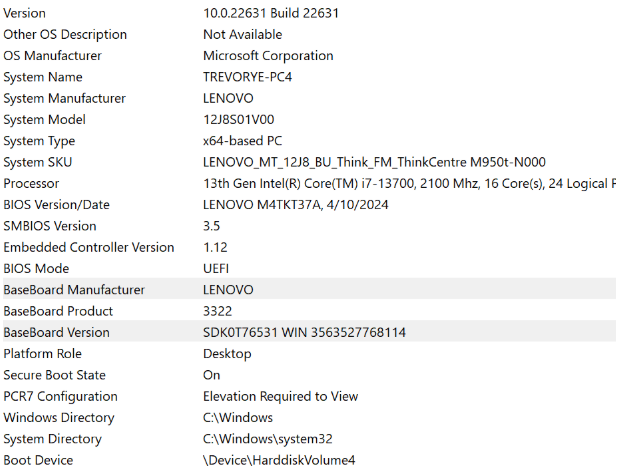Click the Secure Boot State label
Screen dimensions: 618x469
[54, 375]
